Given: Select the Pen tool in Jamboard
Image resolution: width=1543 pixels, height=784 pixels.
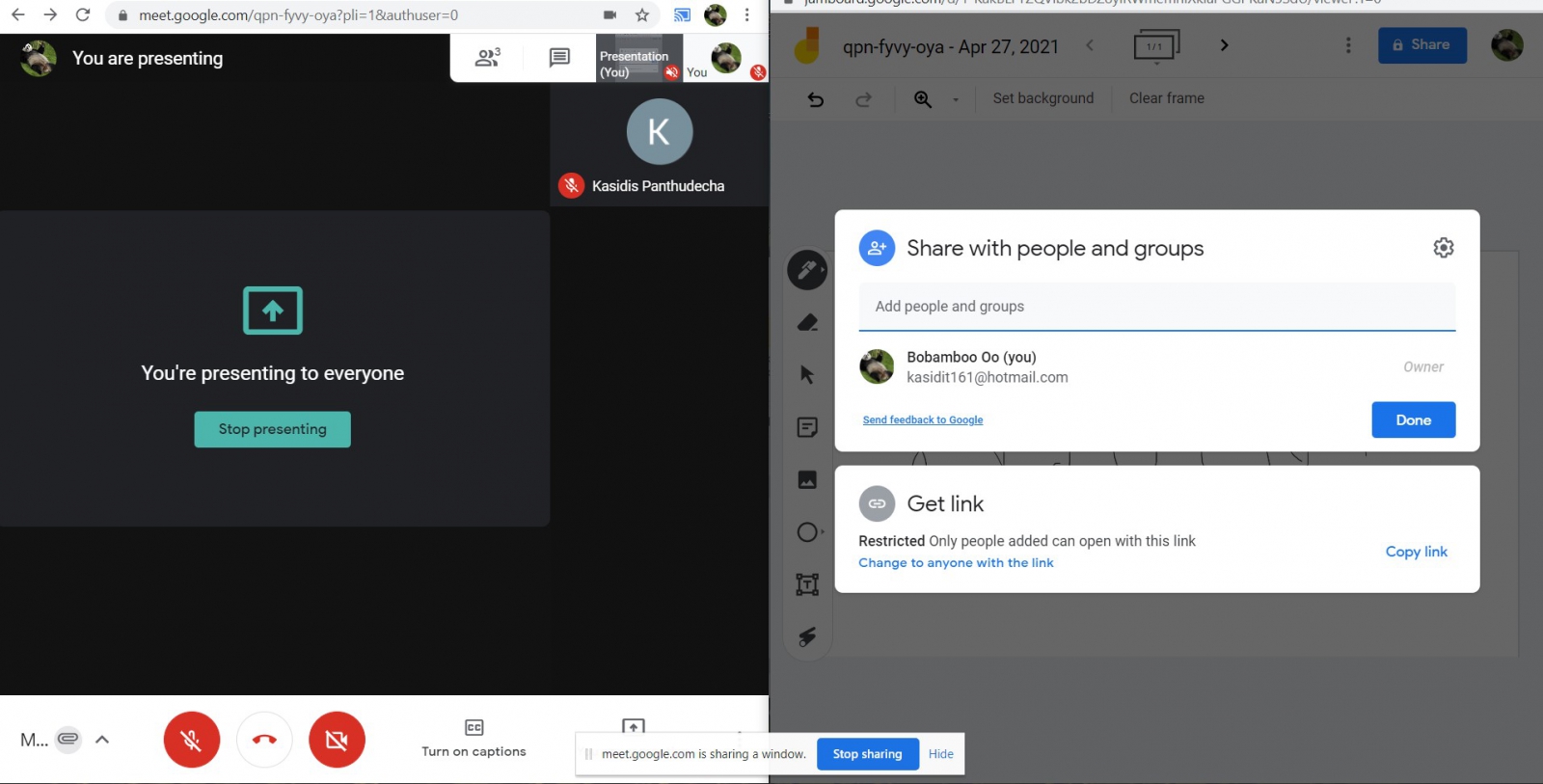Looking at the screenshot, I should (807, 270).
